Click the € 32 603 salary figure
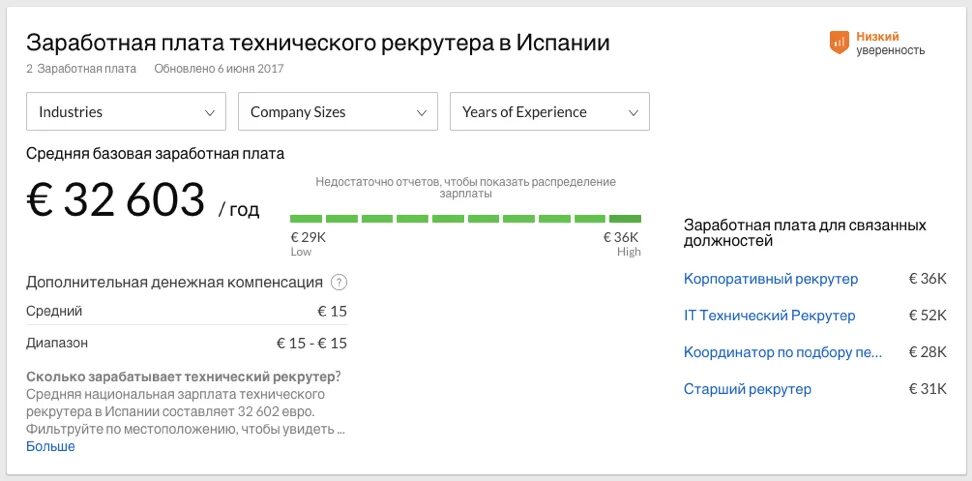This screenshot has width=972, height=481. click(x=115, y=201)
